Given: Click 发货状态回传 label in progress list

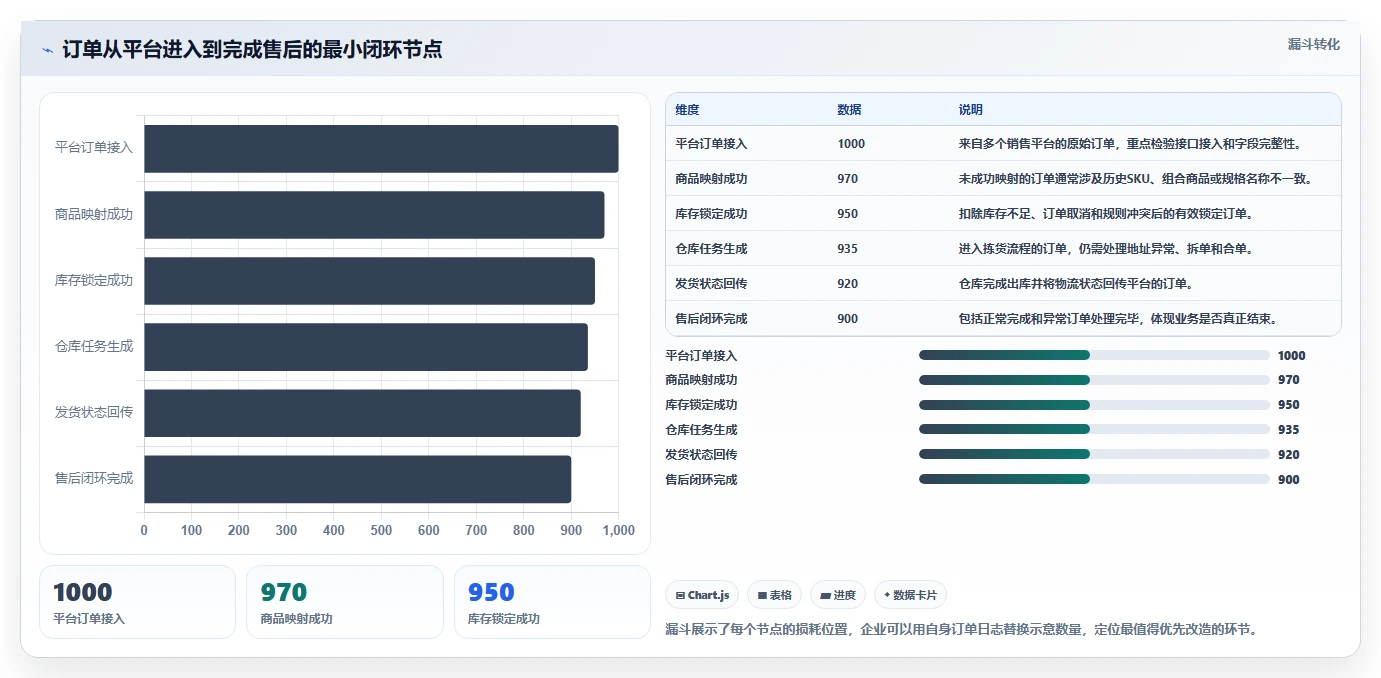Looking at the screenshot, I should pyautogui.click(x=701, y=455).
